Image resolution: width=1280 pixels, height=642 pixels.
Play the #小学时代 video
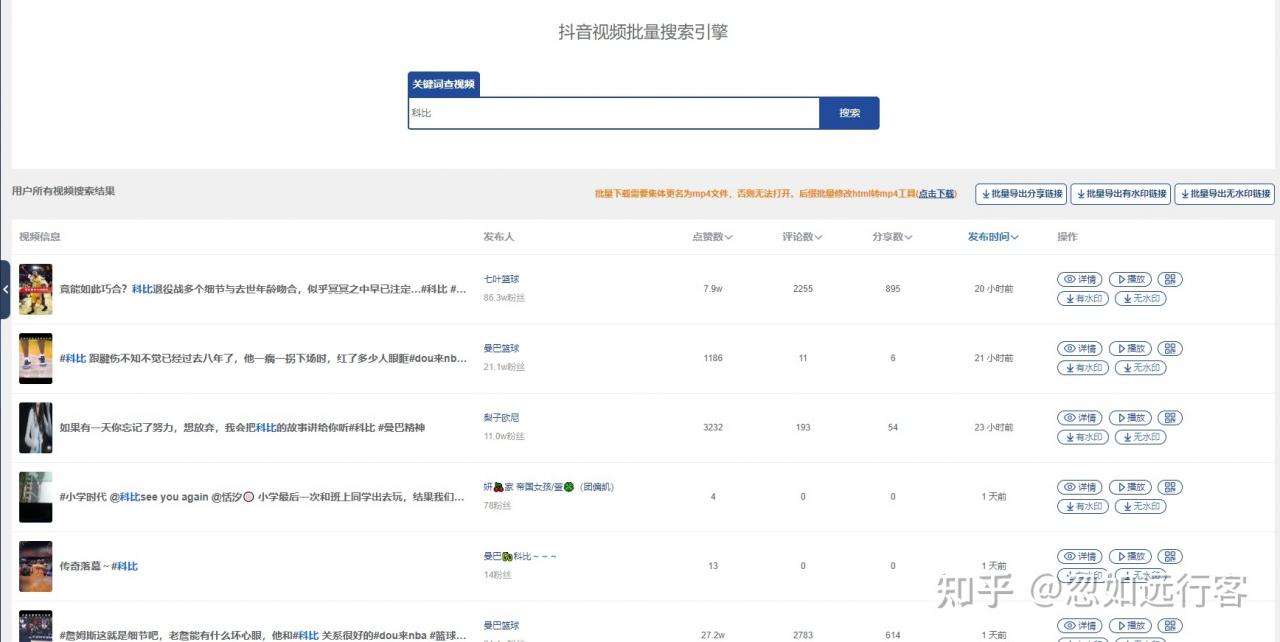[x=1131, y=487]
